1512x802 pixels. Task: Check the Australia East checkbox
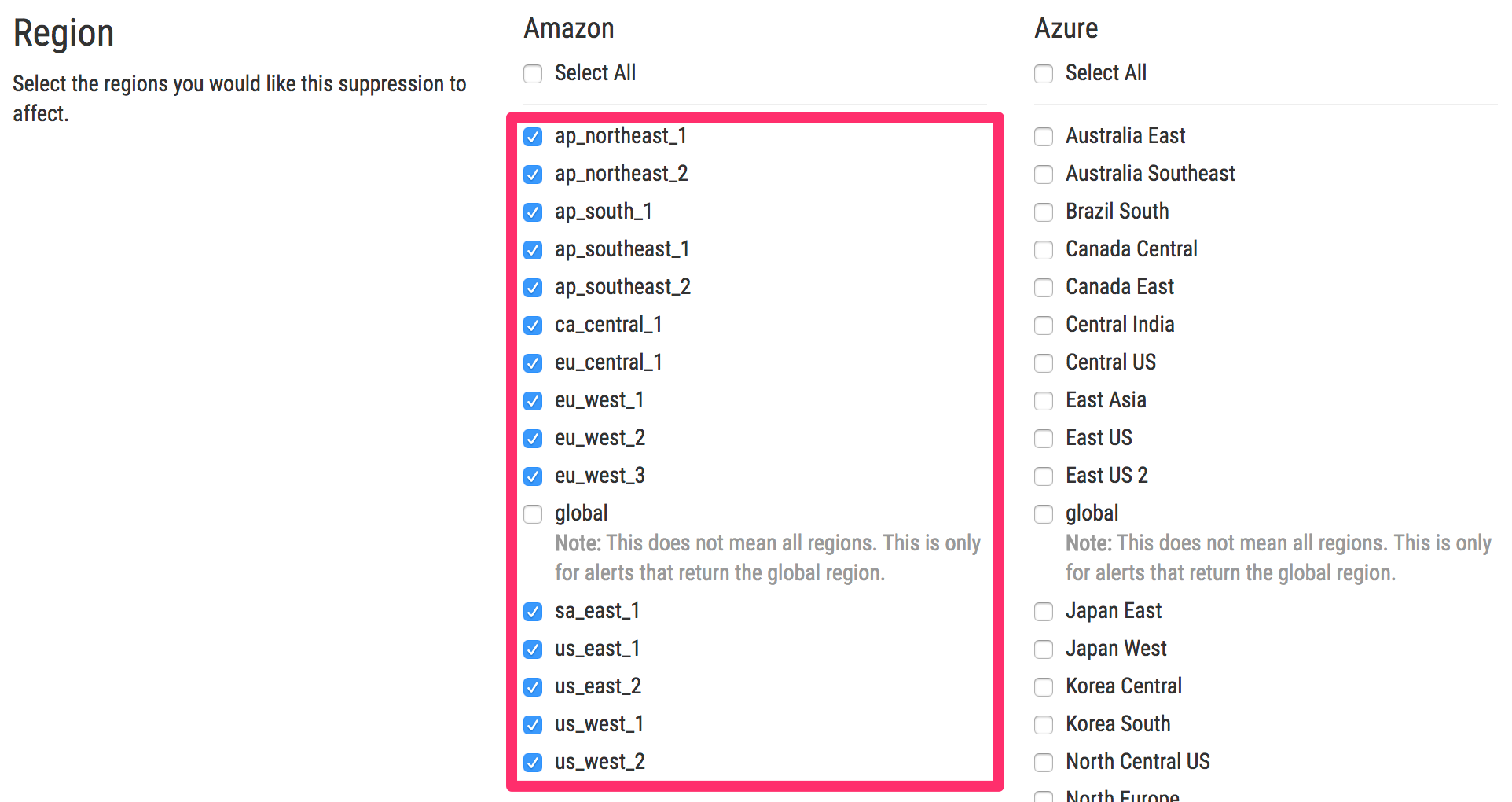coord(1044,136)
